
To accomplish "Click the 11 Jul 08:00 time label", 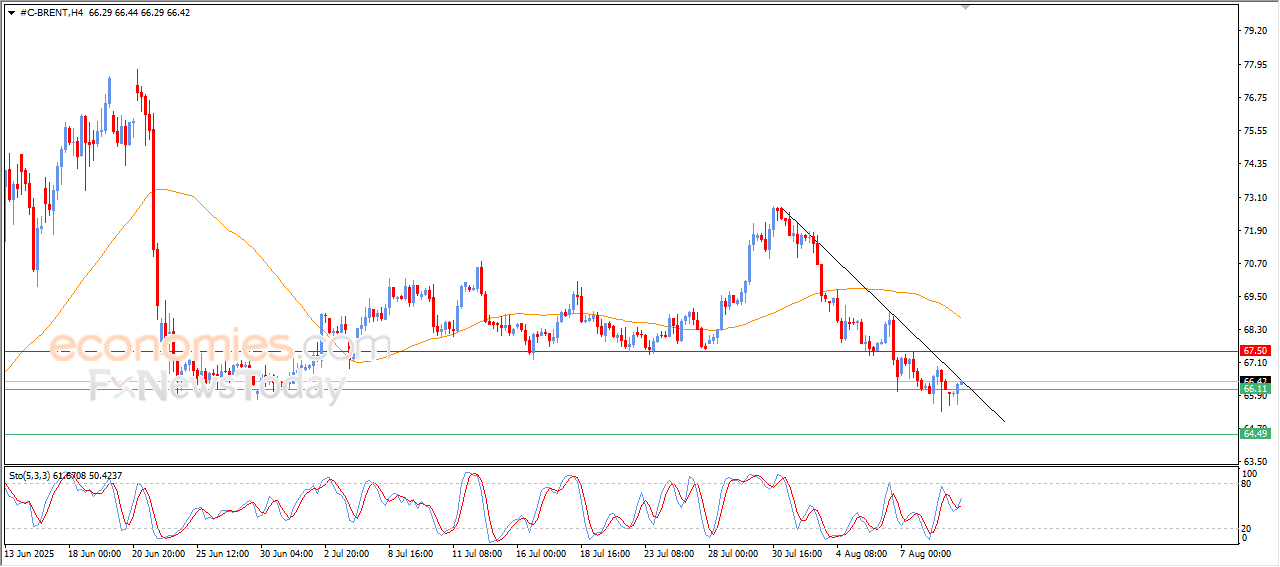I will [x=478, y=552].
